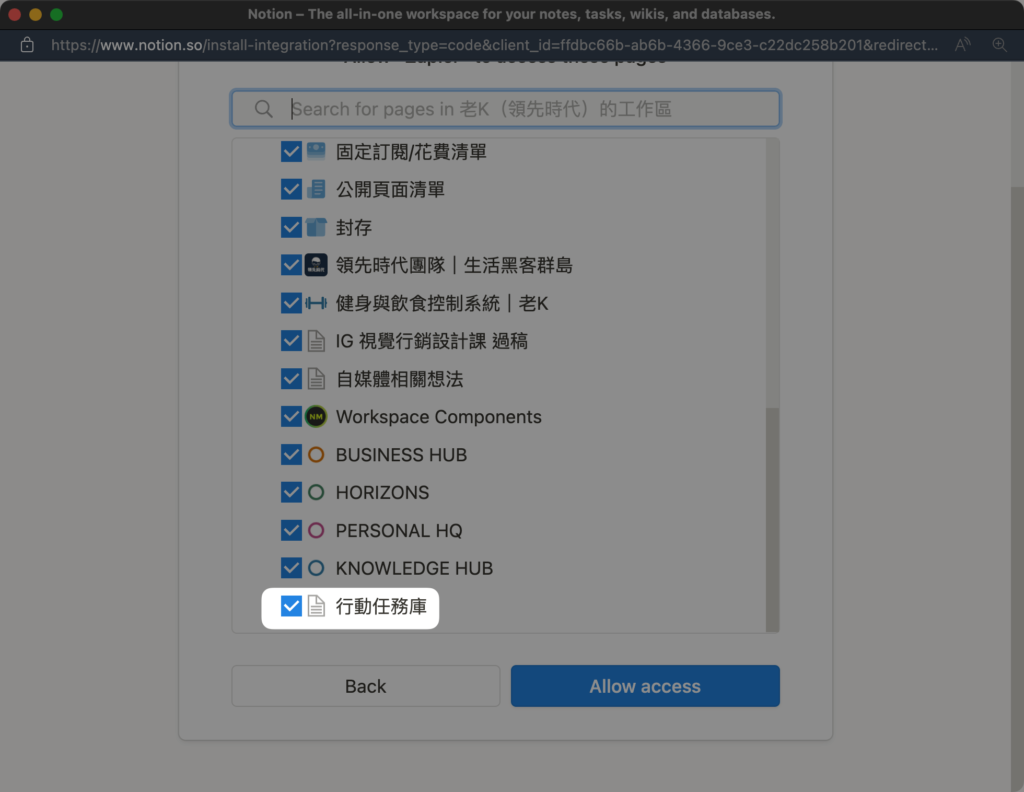
Task: Click the orange circle BUSINESS HUB icon
Action: [x=316, y=454]
